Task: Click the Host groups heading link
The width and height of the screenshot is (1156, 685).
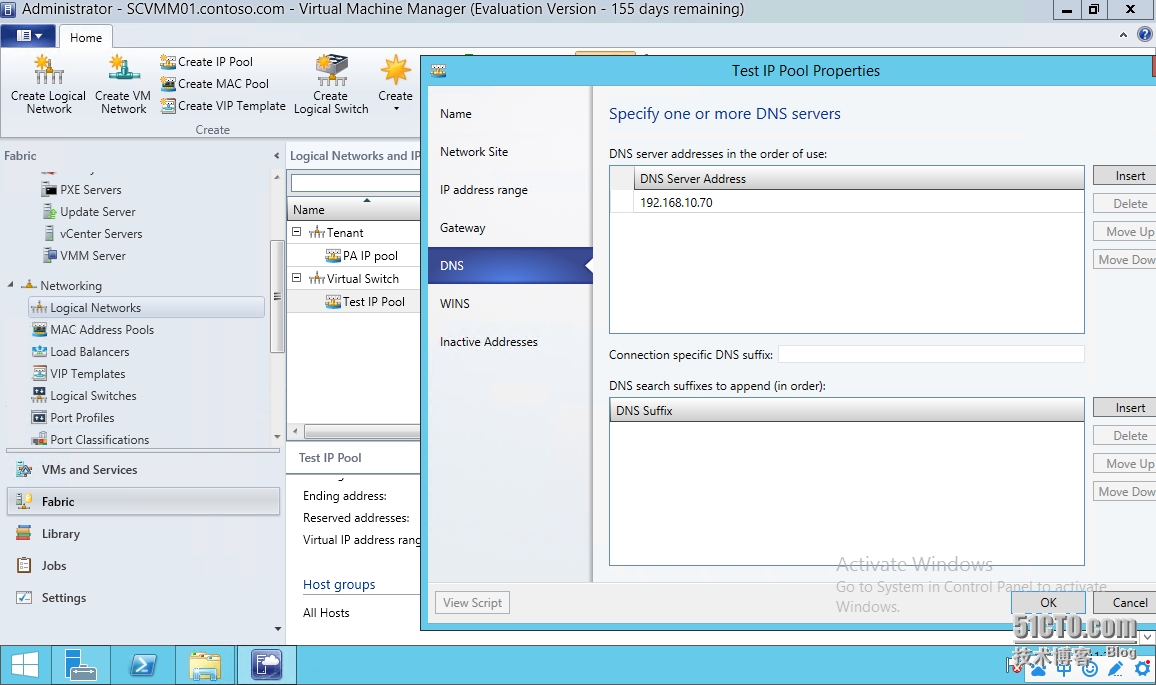Action: click(x=339, y=584)
